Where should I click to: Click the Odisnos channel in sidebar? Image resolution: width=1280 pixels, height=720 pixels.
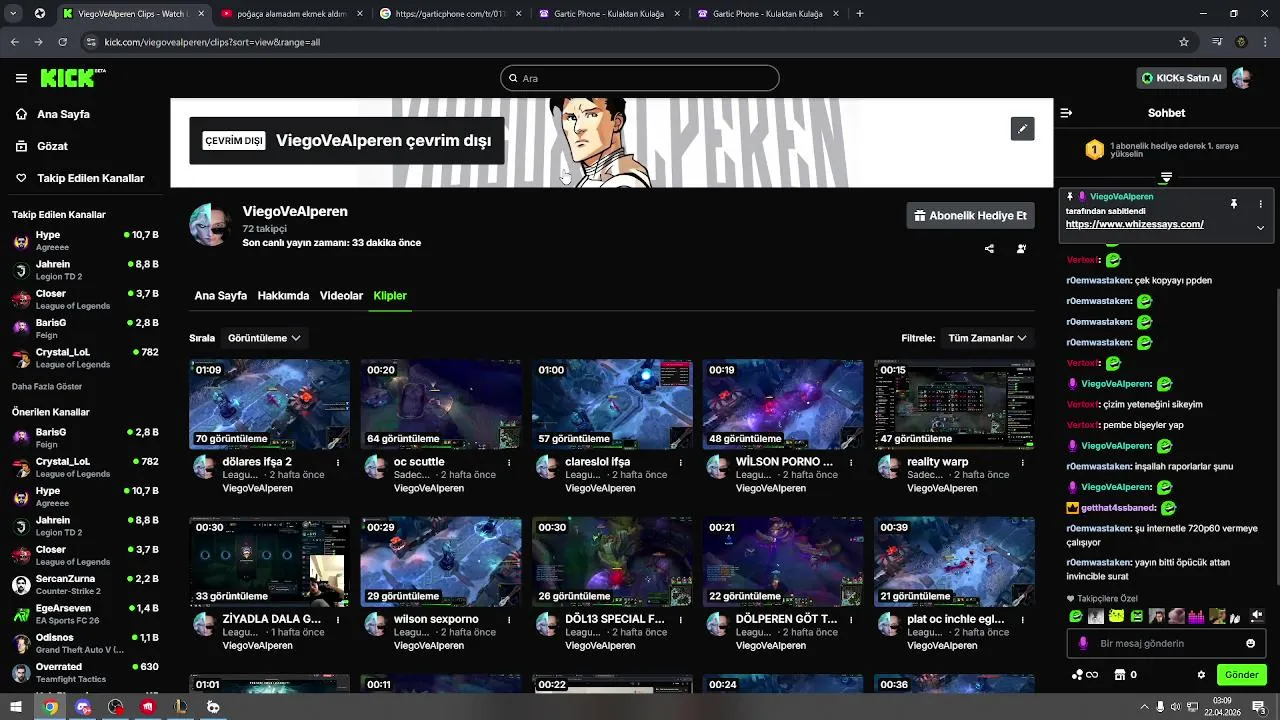tap(85, 643)
